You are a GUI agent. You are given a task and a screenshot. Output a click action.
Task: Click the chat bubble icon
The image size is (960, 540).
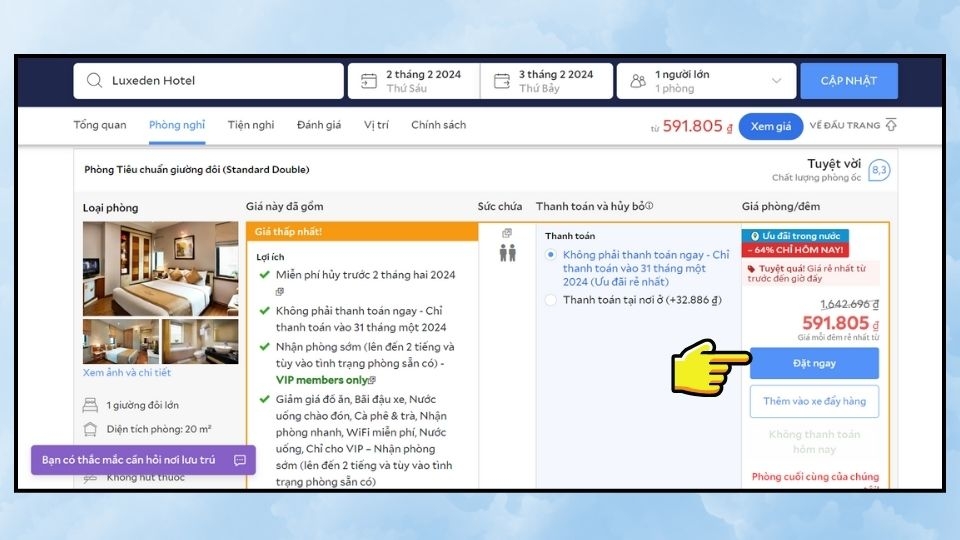(x=240, y=460)
